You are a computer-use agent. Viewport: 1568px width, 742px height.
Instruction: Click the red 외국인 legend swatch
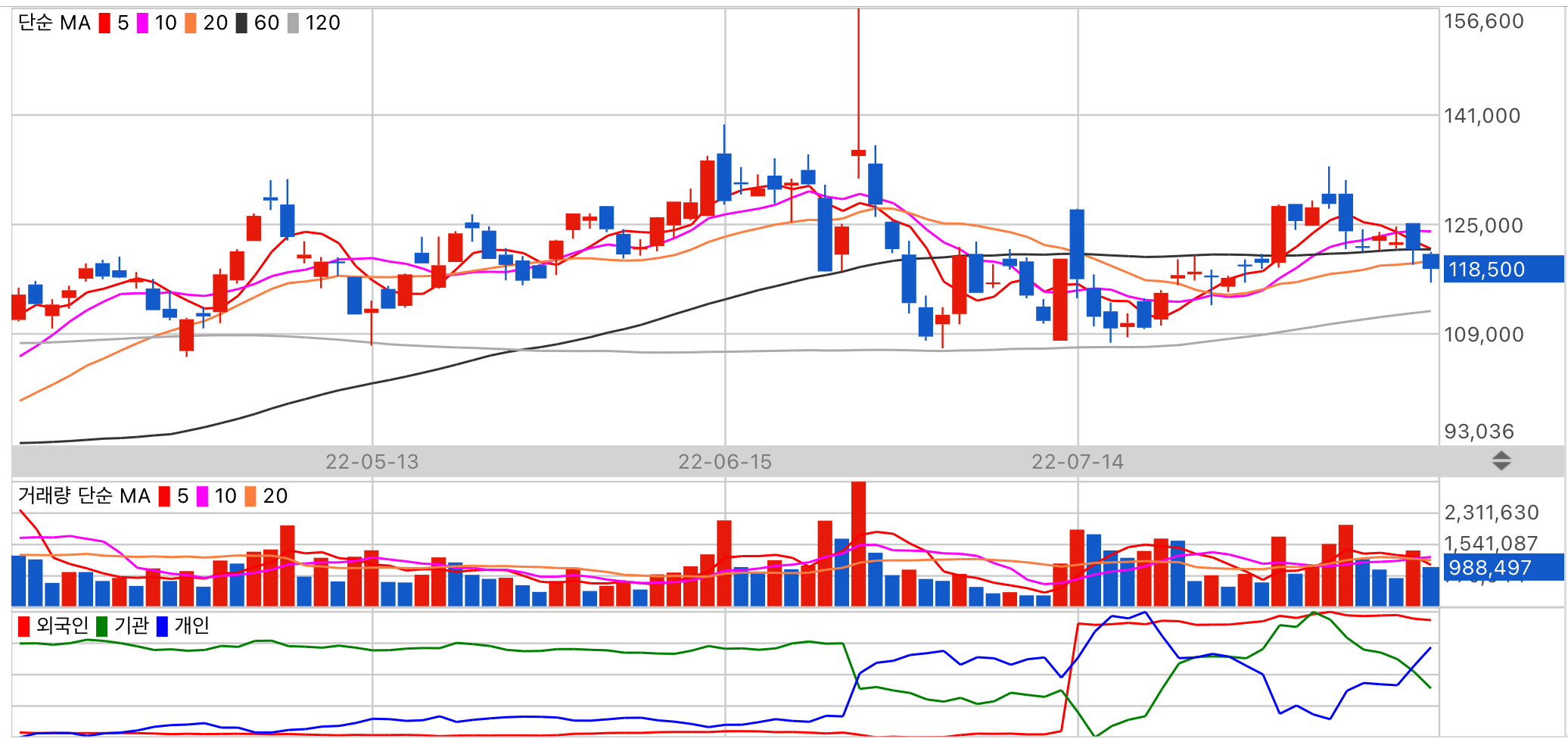(24, 626)
